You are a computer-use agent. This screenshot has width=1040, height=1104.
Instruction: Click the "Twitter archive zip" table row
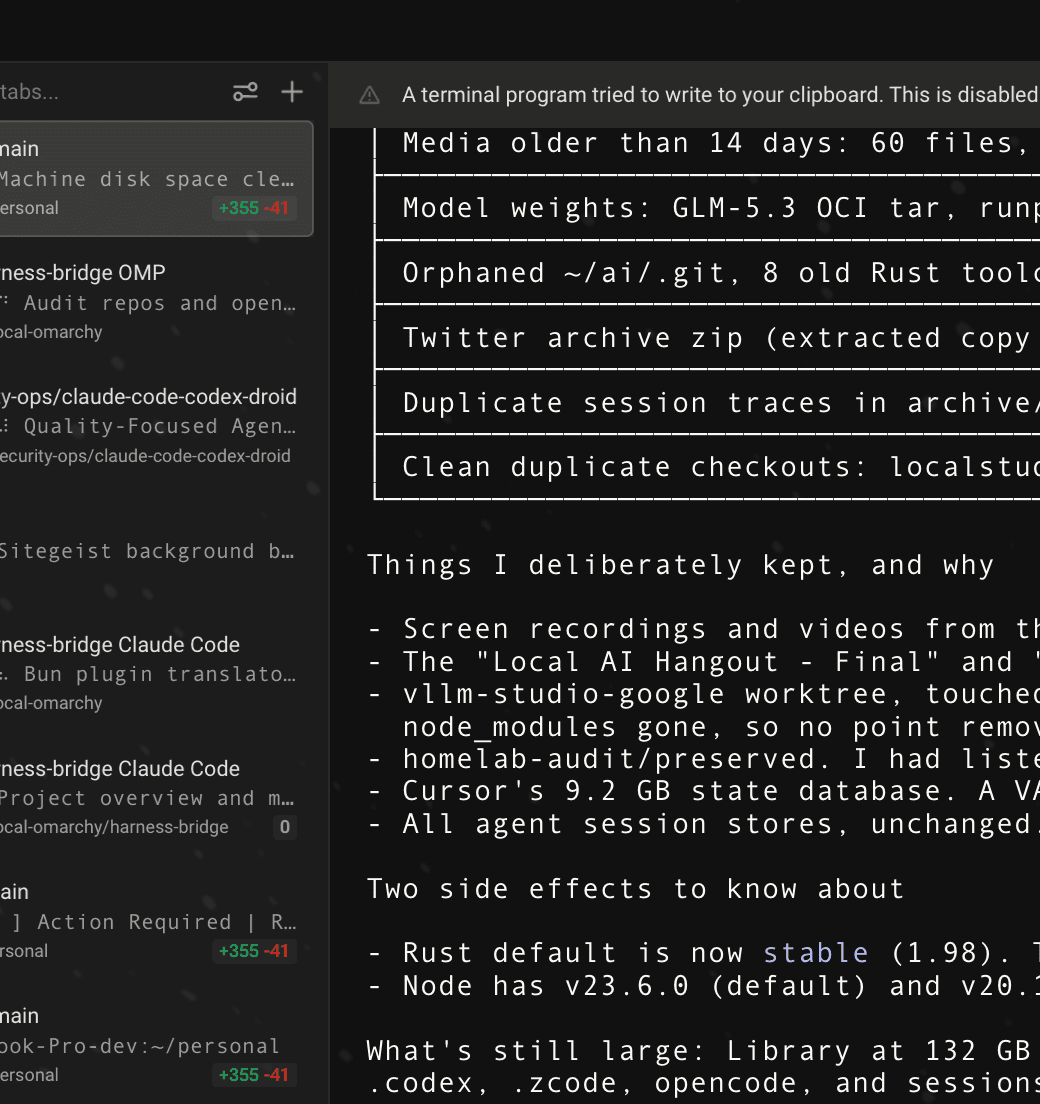(708, 337)
